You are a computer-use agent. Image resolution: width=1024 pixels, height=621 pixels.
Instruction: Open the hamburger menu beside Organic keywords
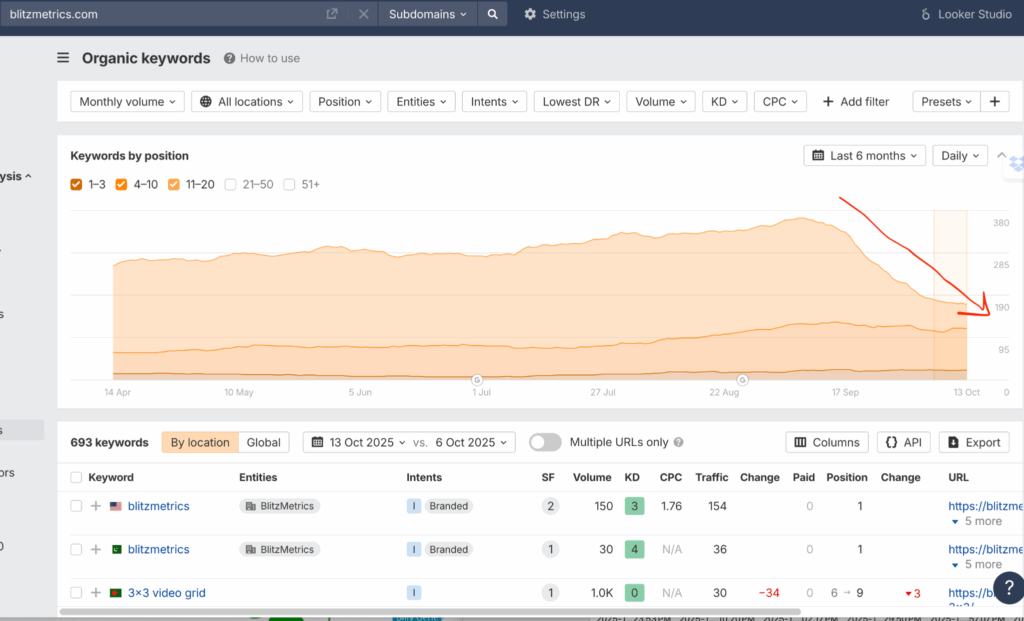click(x=64, y=58)
